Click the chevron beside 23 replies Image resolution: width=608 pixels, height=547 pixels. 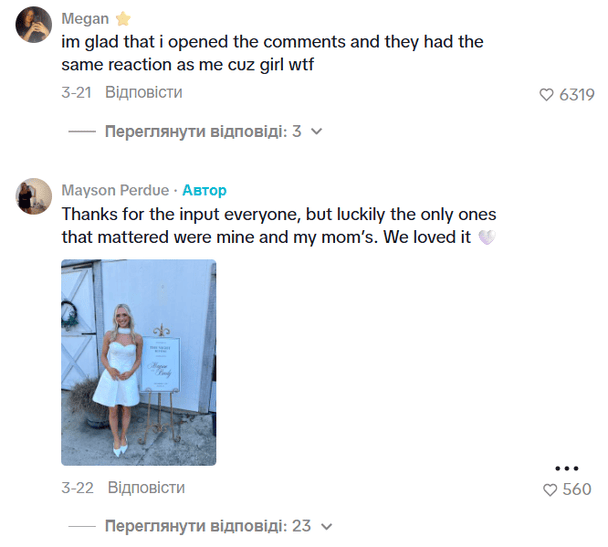click(325, 526)
